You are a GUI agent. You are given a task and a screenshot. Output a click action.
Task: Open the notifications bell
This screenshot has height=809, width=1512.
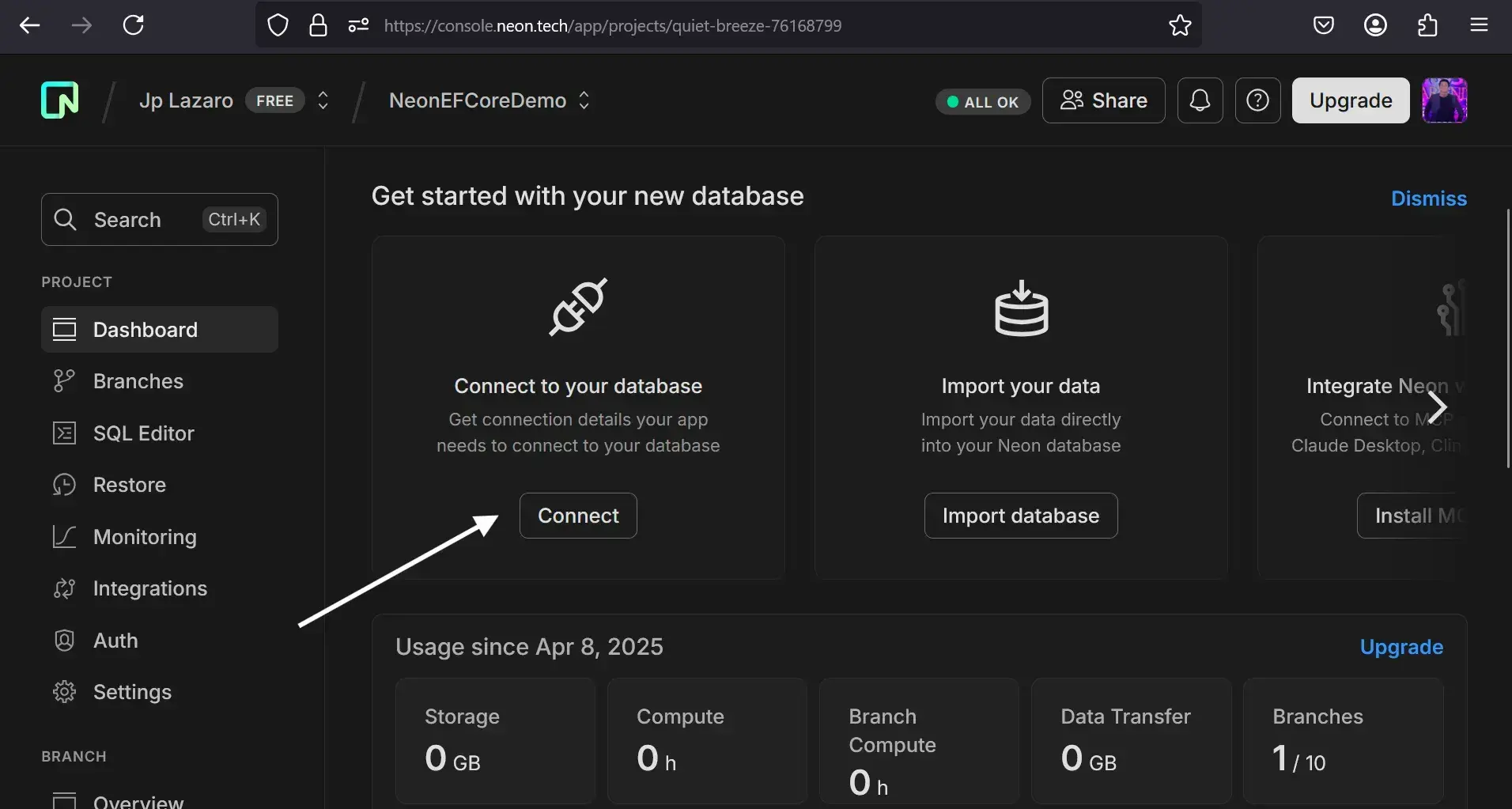coord(1200,100)
